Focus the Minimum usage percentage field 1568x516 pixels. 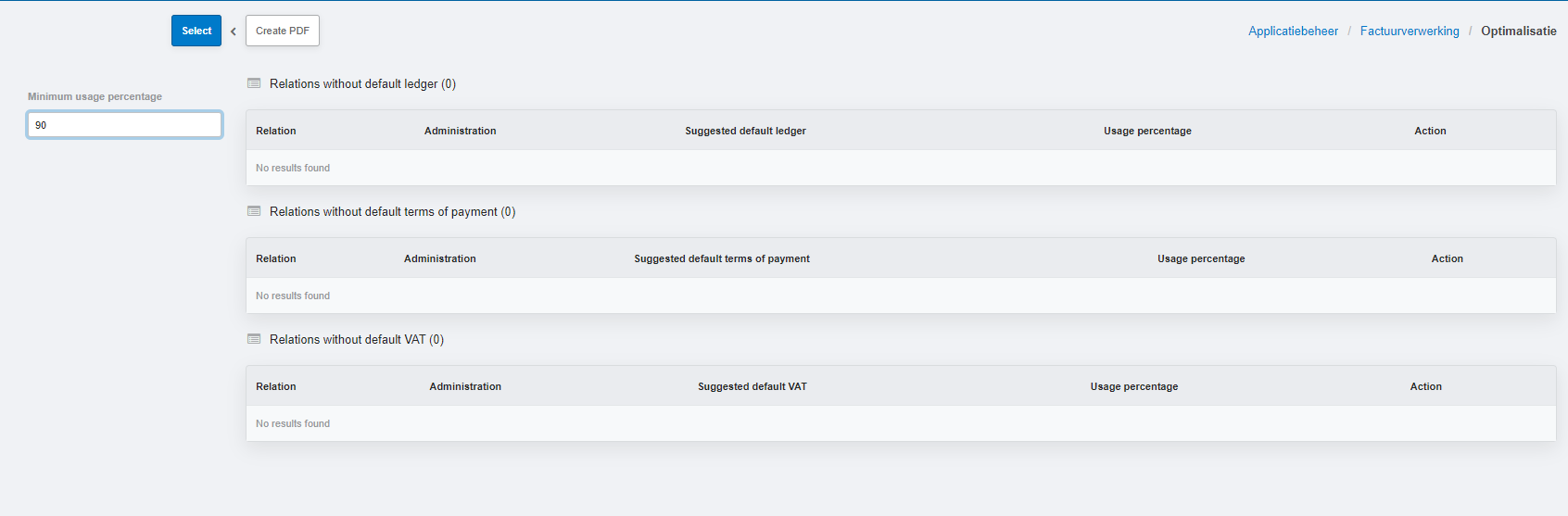[125, 125]
